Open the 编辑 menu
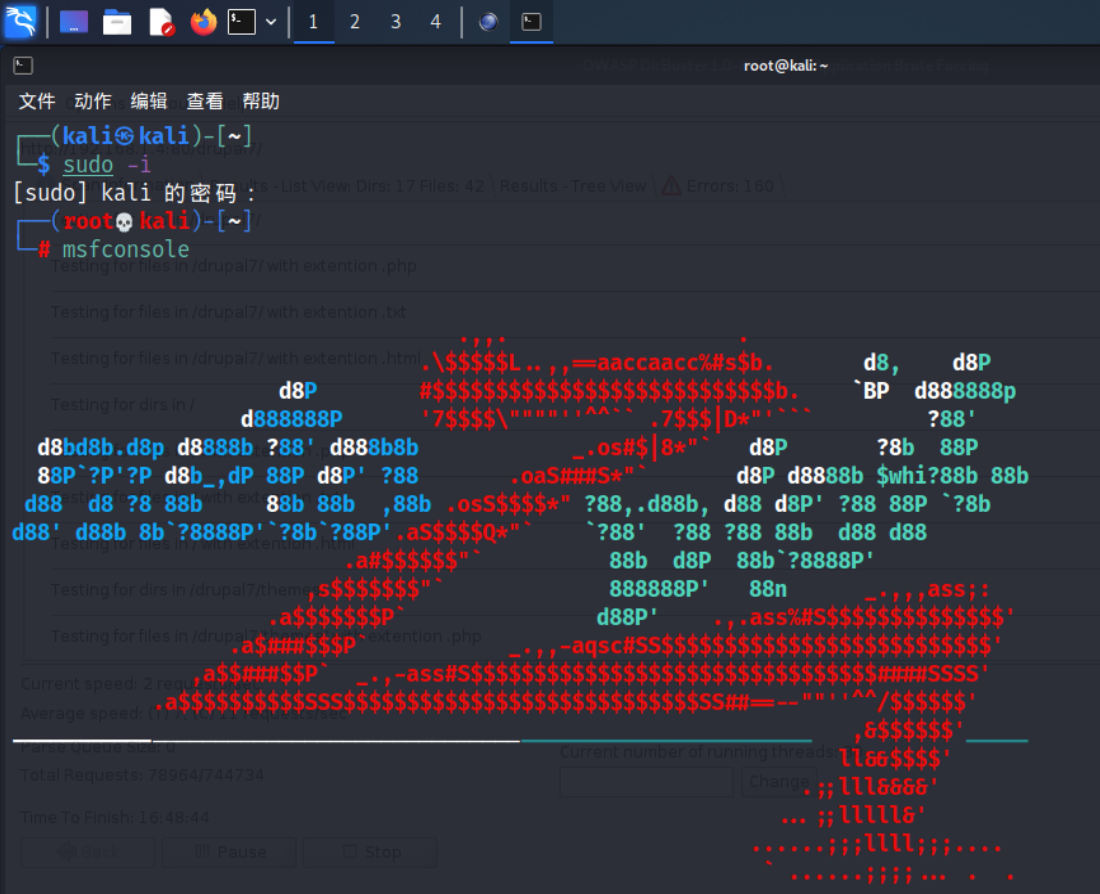1100x894 pixels. click(149, 101)
